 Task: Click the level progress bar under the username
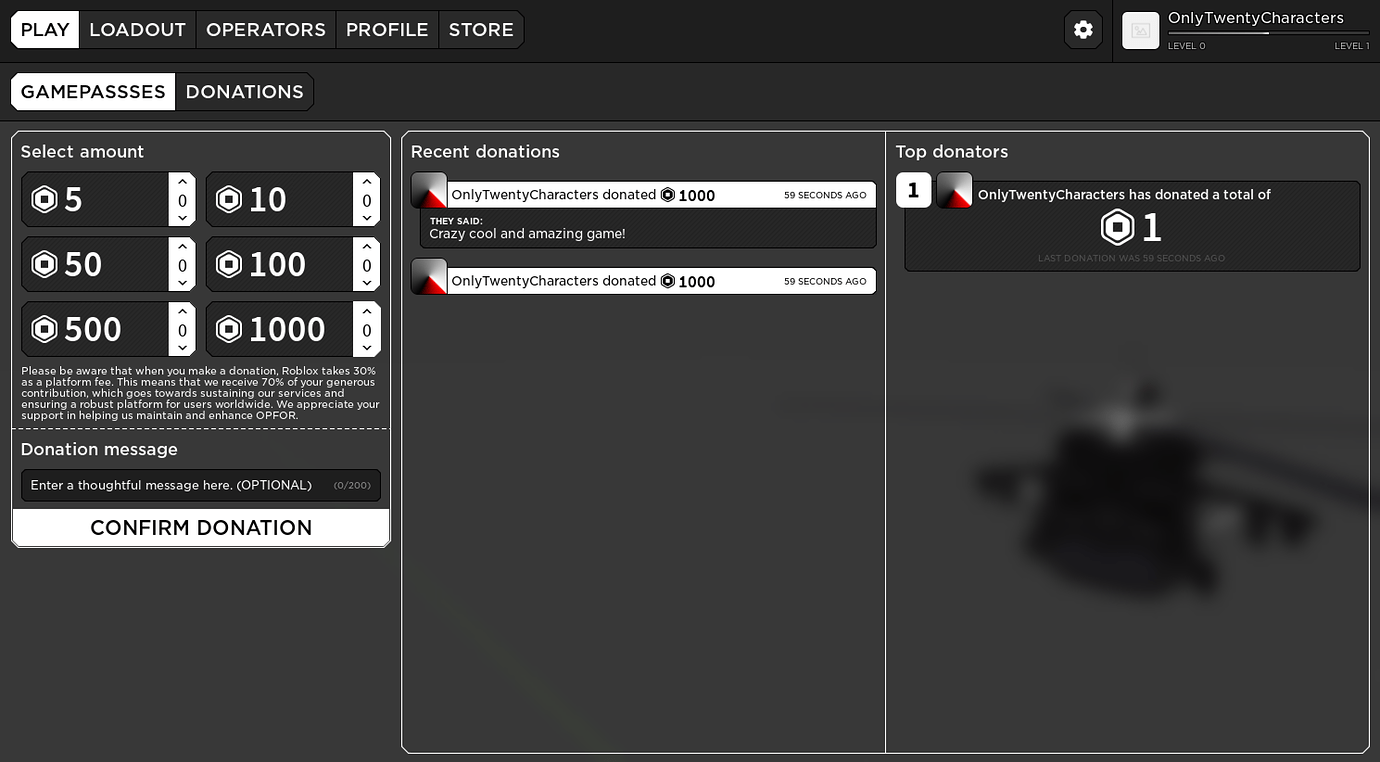coord(1269,33)
